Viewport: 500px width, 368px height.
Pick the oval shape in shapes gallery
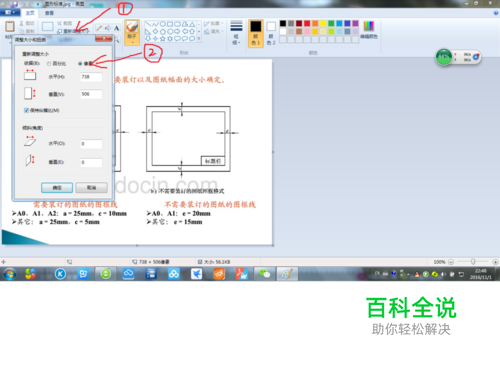pos(163,24)
